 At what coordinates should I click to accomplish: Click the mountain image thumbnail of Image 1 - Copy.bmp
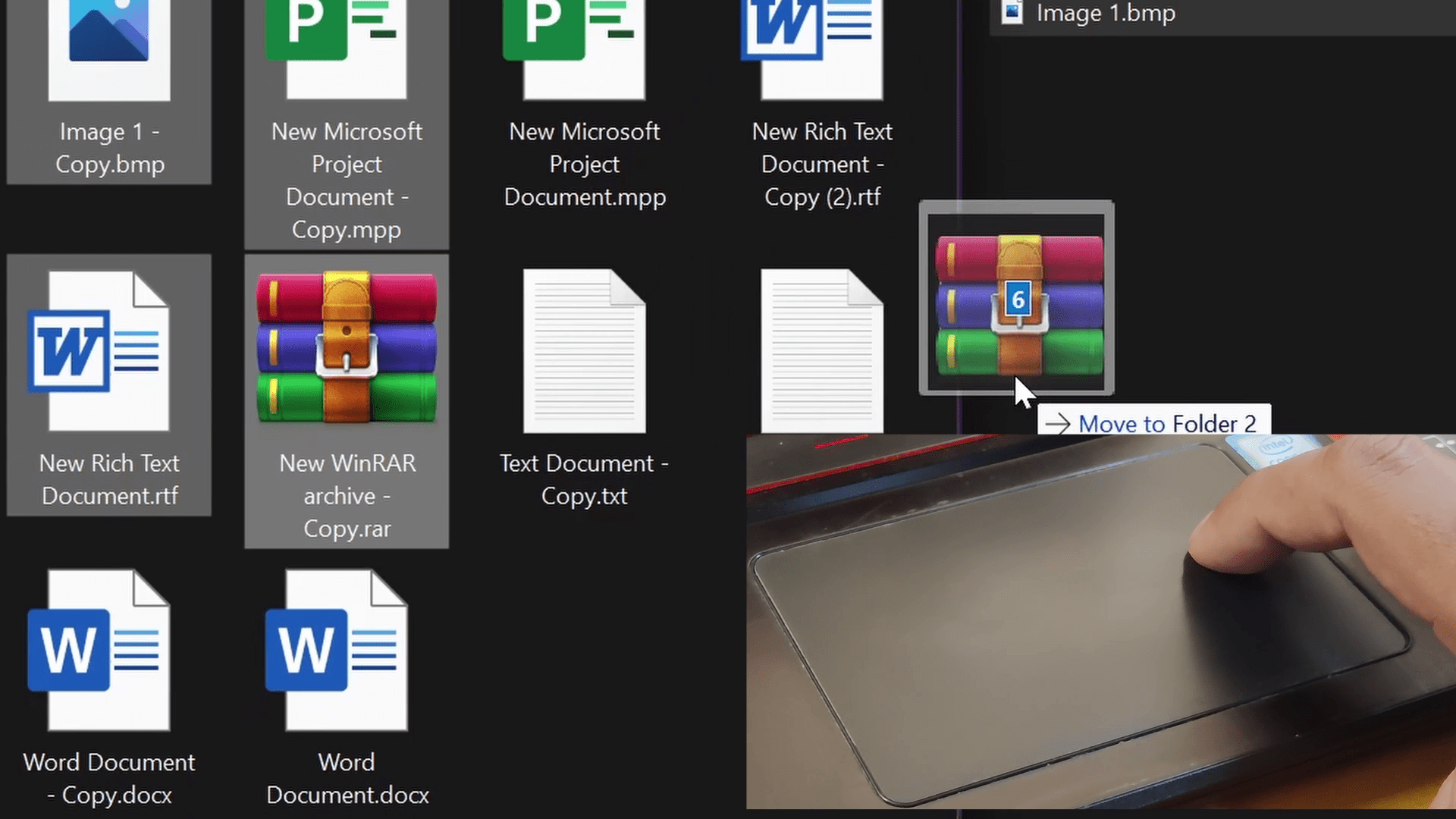coord(108,30)
